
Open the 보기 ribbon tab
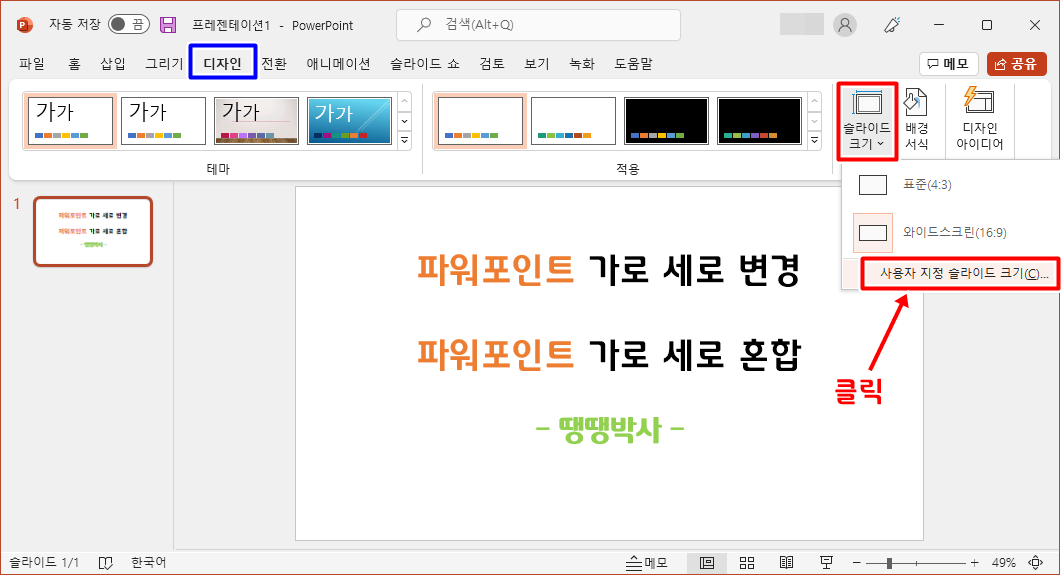[537, 63]
